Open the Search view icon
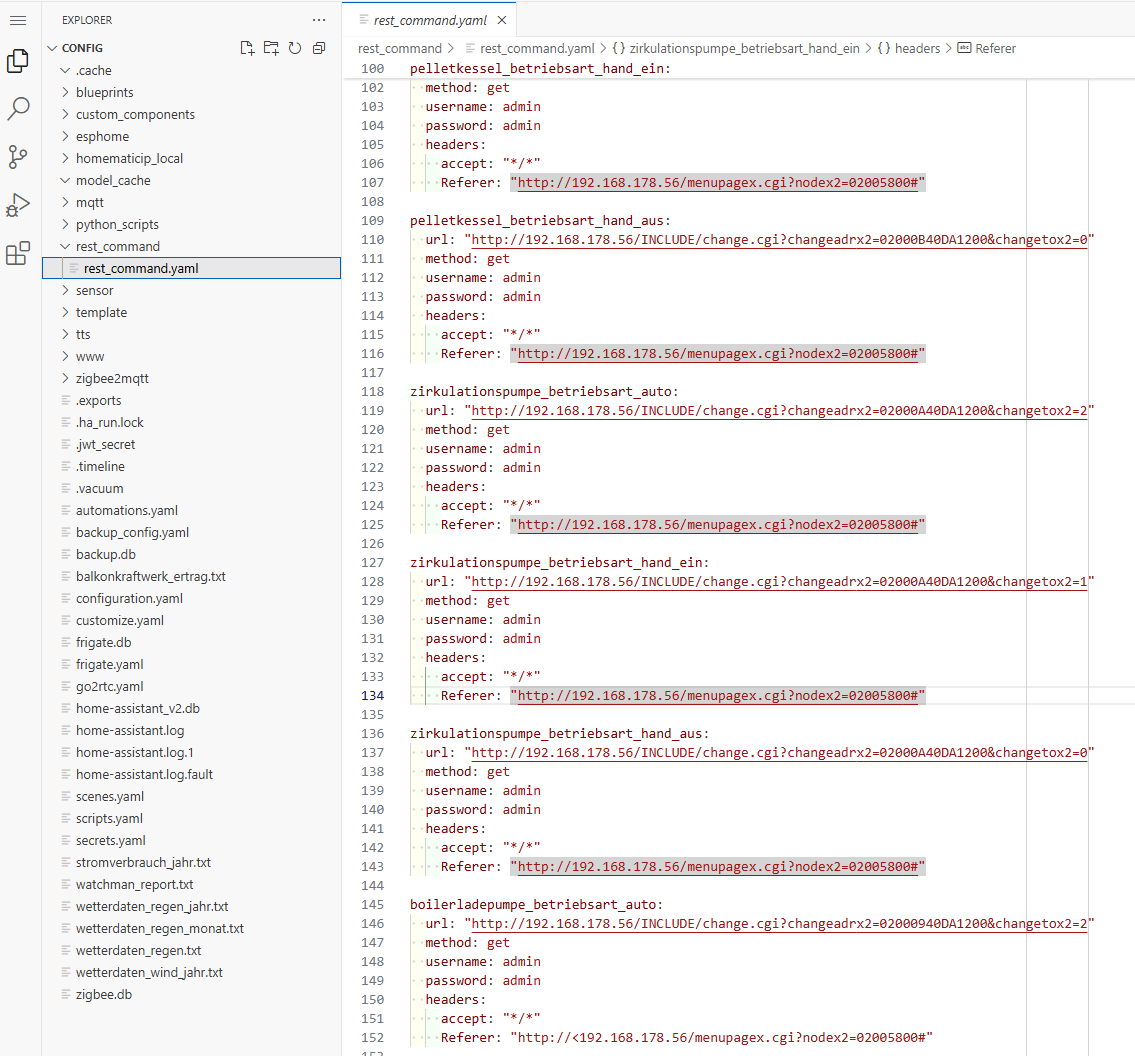Image resolution: width=1135 pixels, height=1056 pixels. [x=18, y=109]
